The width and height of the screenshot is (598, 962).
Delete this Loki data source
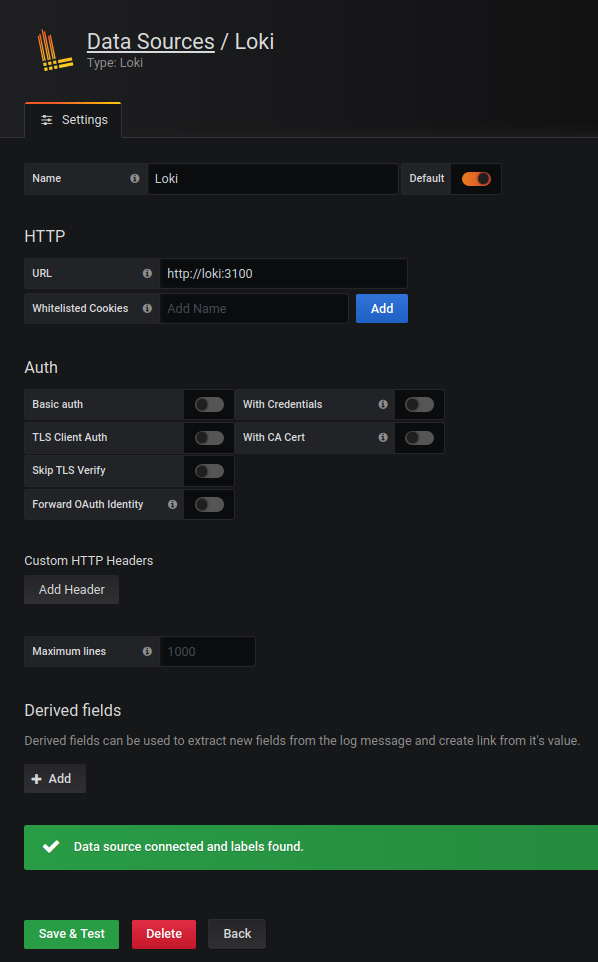coord(164,934)
